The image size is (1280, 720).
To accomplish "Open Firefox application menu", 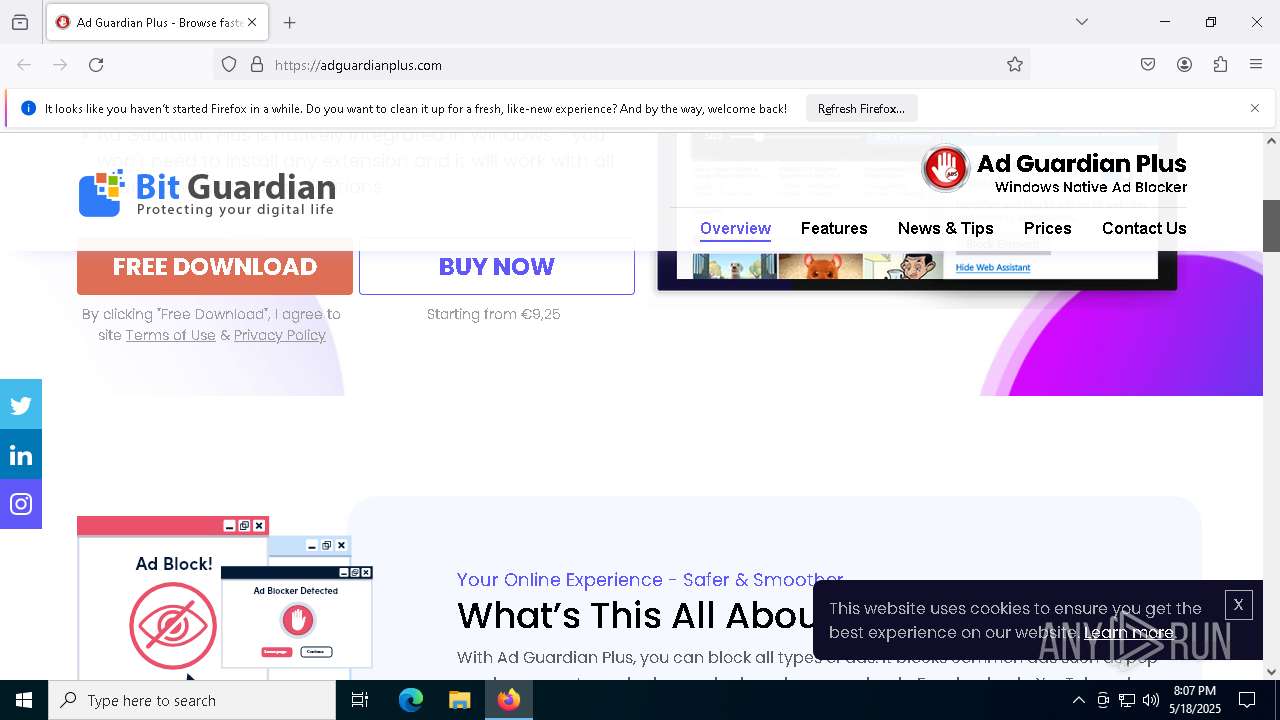I will pos(1256,65).
